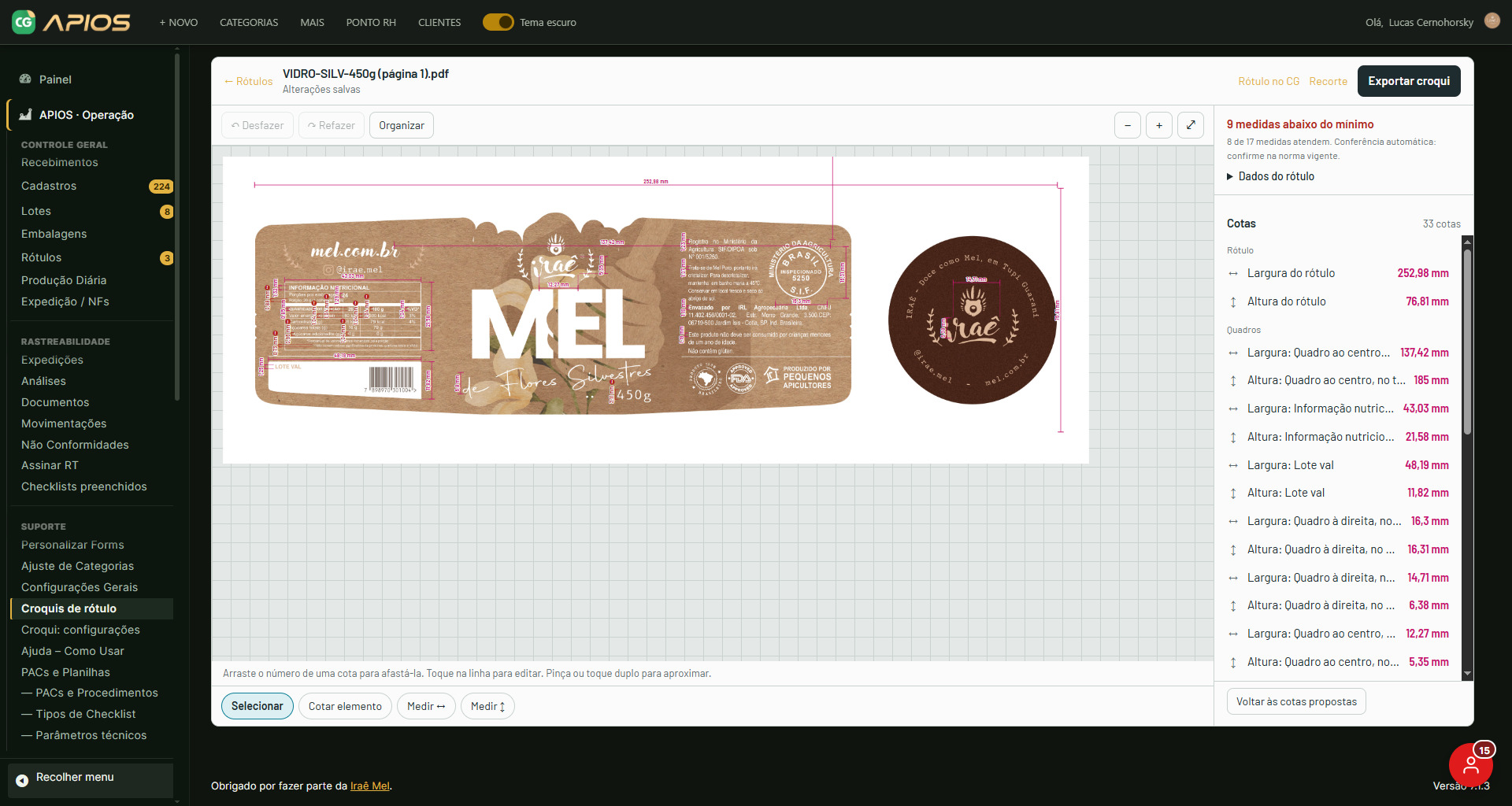Click the Organizar button
Viewport: 1512px width, 806px height.
(402, 125)
